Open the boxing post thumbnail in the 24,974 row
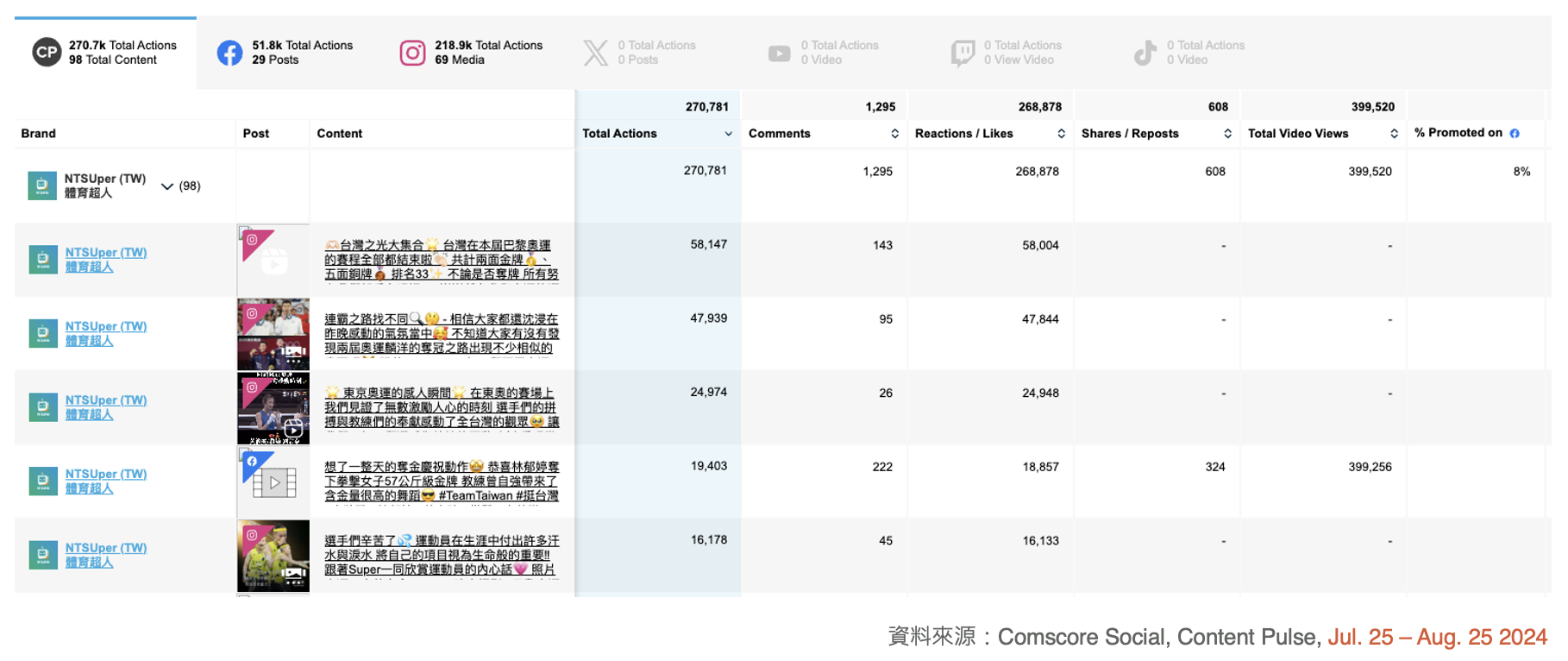The width and height of the screenshot is (1568, 661). pyautogui.click(x=273, y=408)
